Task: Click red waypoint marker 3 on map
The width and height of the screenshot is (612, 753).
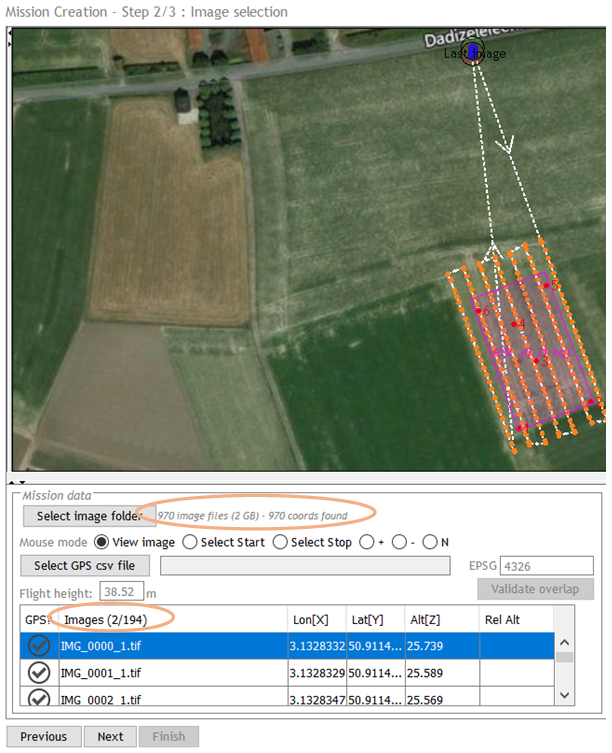Action: tap(536, 361)
